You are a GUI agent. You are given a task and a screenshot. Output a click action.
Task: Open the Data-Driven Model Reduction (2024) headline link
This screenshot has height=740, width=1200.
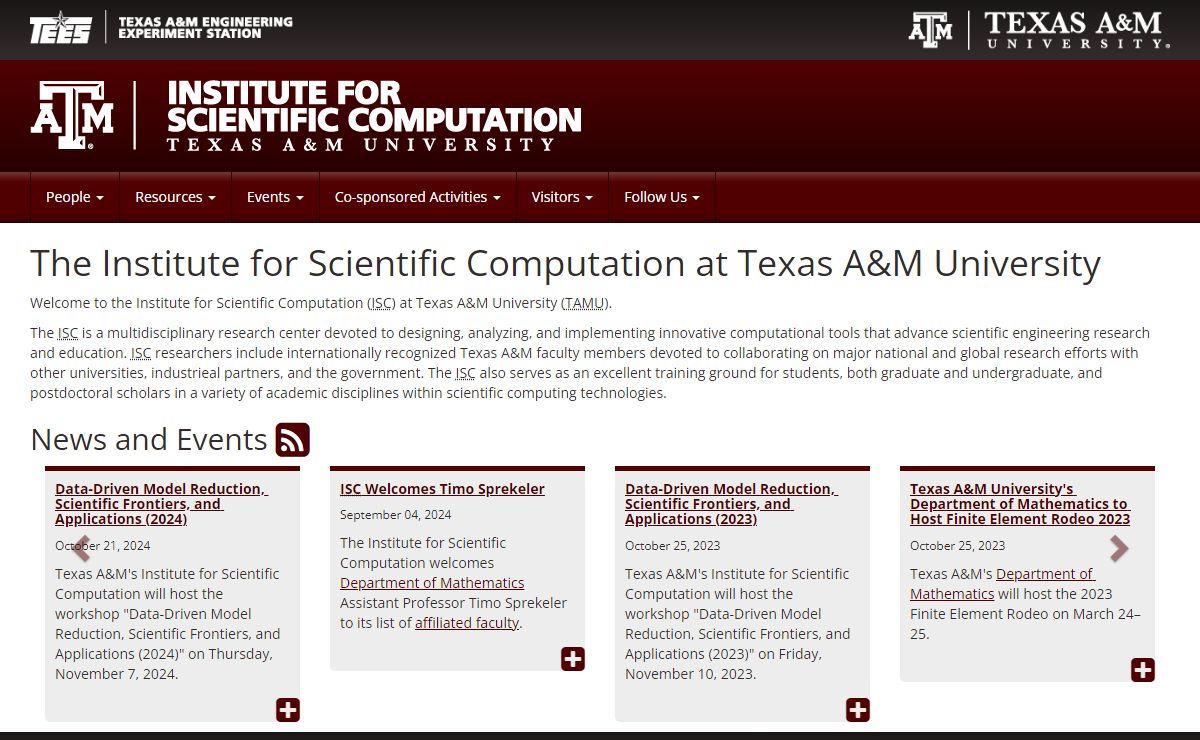pos(161,504)
